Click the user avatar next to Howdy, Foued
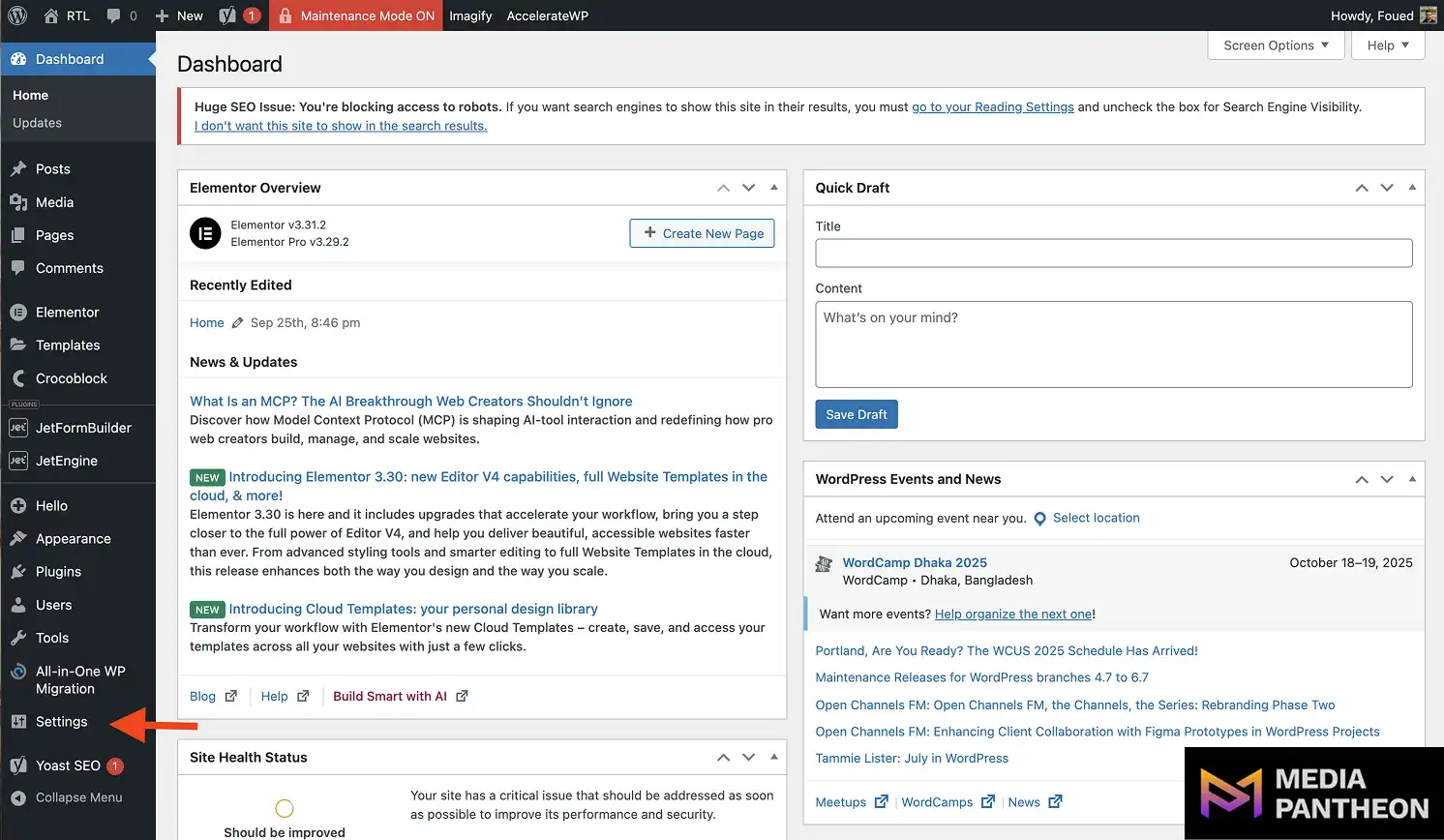 pos(1428,15)
